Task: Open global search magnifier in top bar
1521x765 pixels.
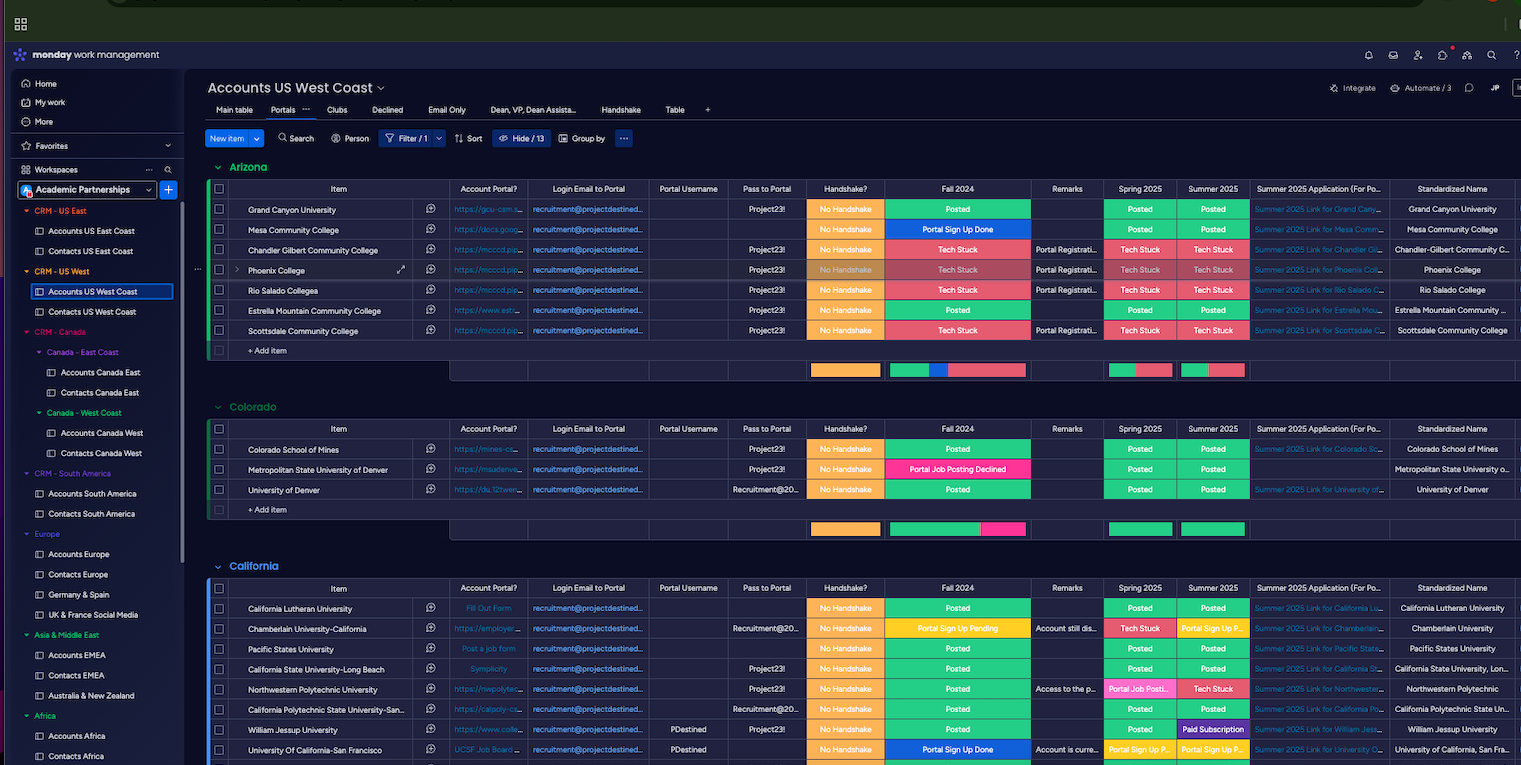Action: pos(1491,55)
